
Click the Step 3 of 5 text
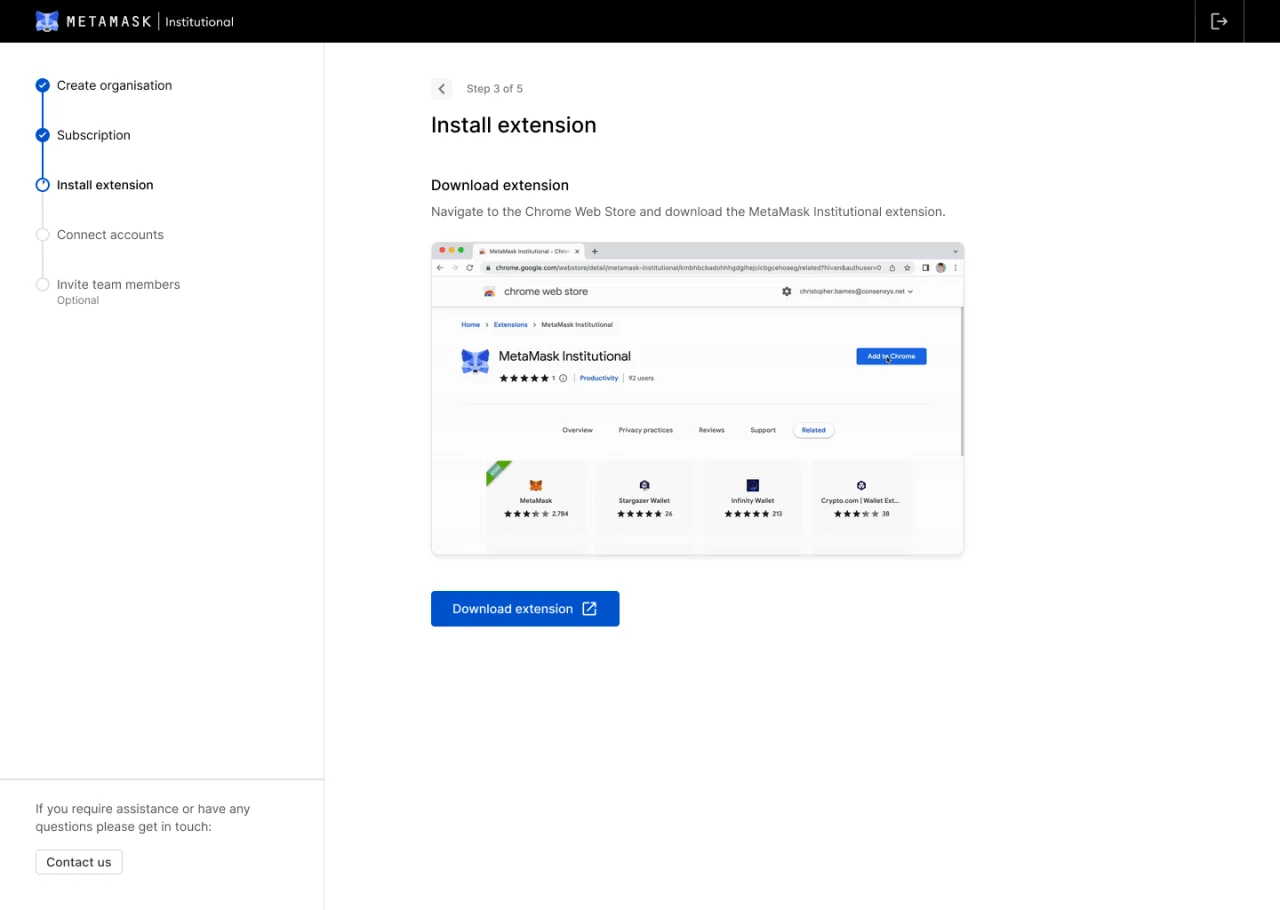click(x=494, y=89)
